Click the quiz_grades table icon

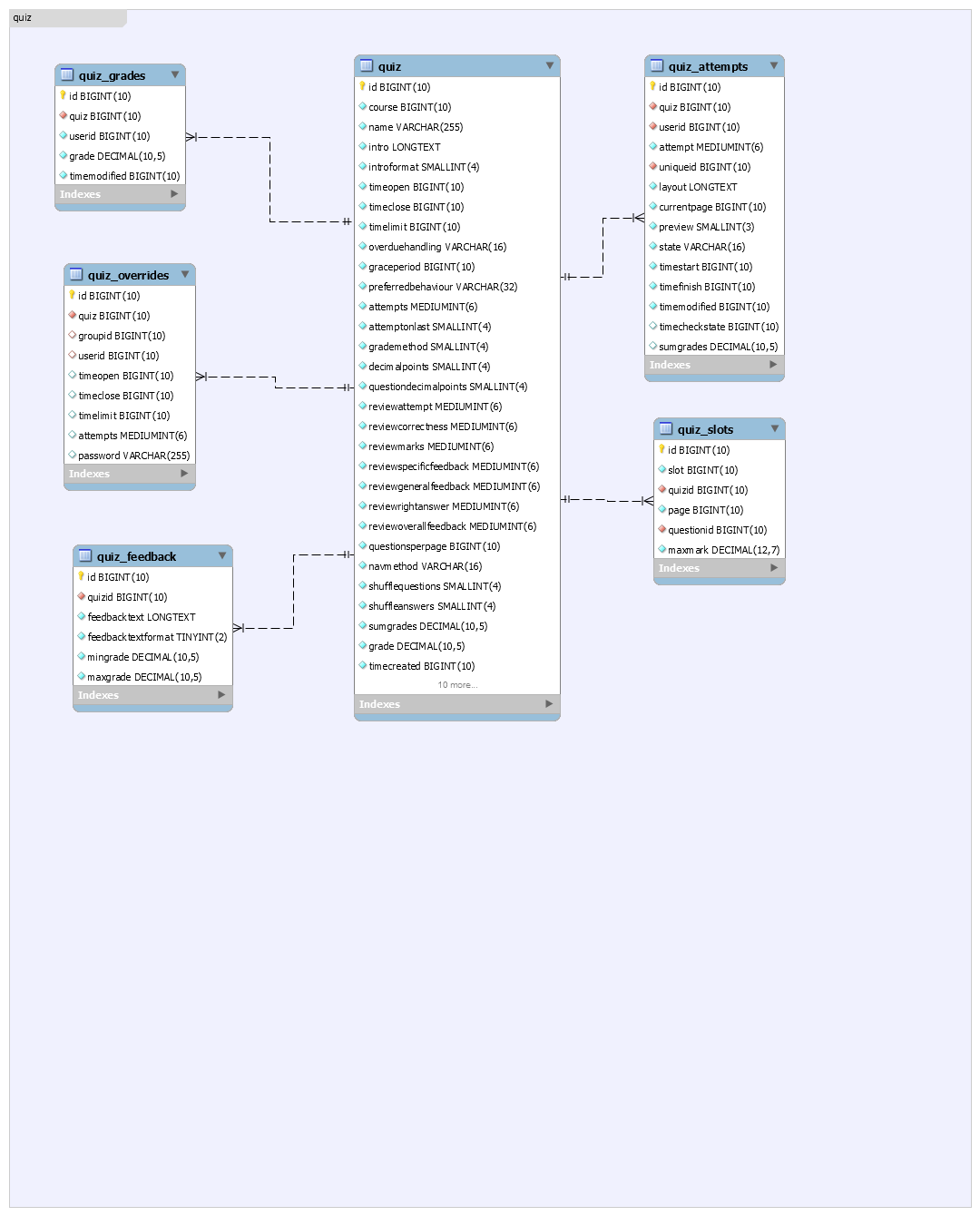tap(67, 75)
